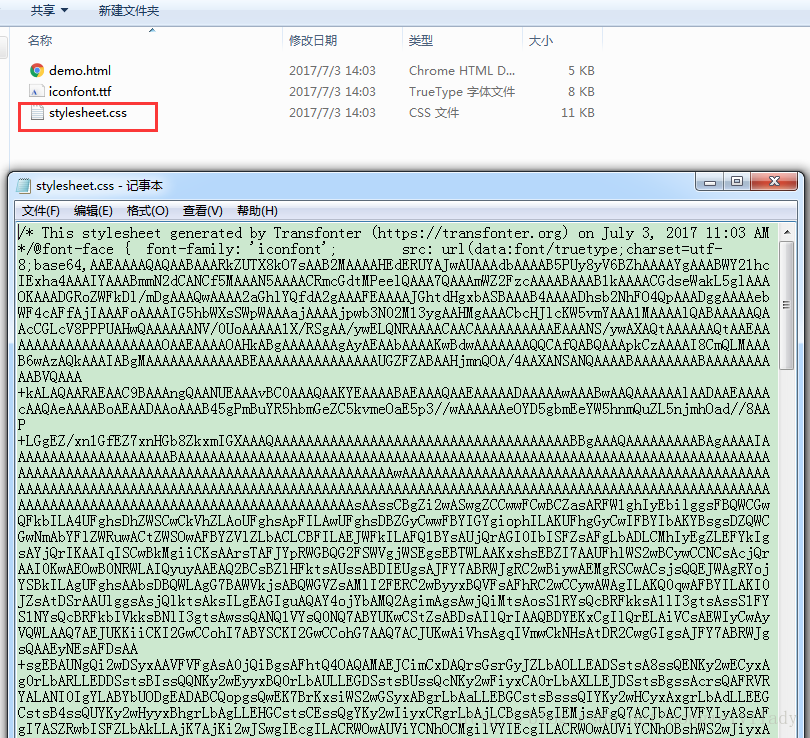Image resolution: width=810 pixels, height=738 pixels.
Task: Open the 格式(O) menu
Action: (148, 211)
